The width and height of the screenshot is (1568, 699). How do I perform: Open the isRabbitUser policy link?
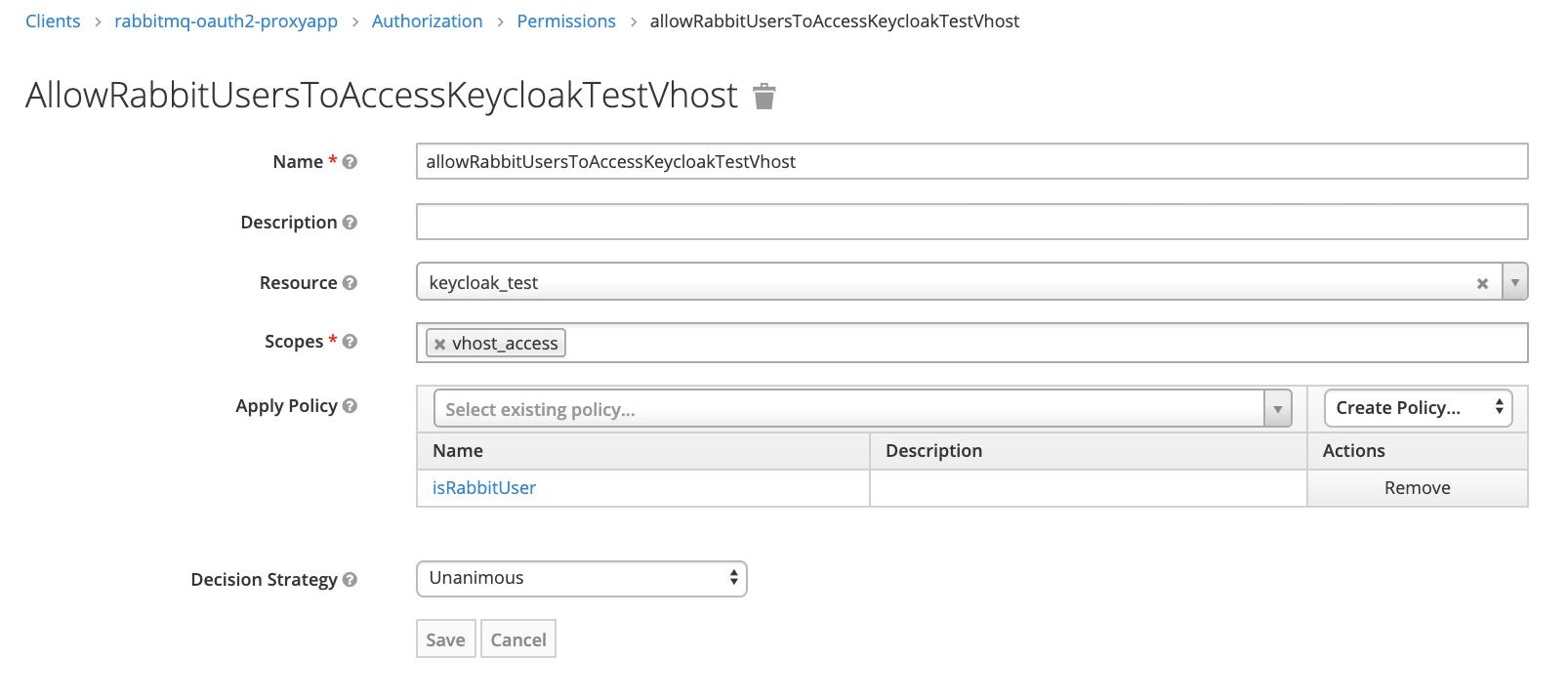coord(484,488)
